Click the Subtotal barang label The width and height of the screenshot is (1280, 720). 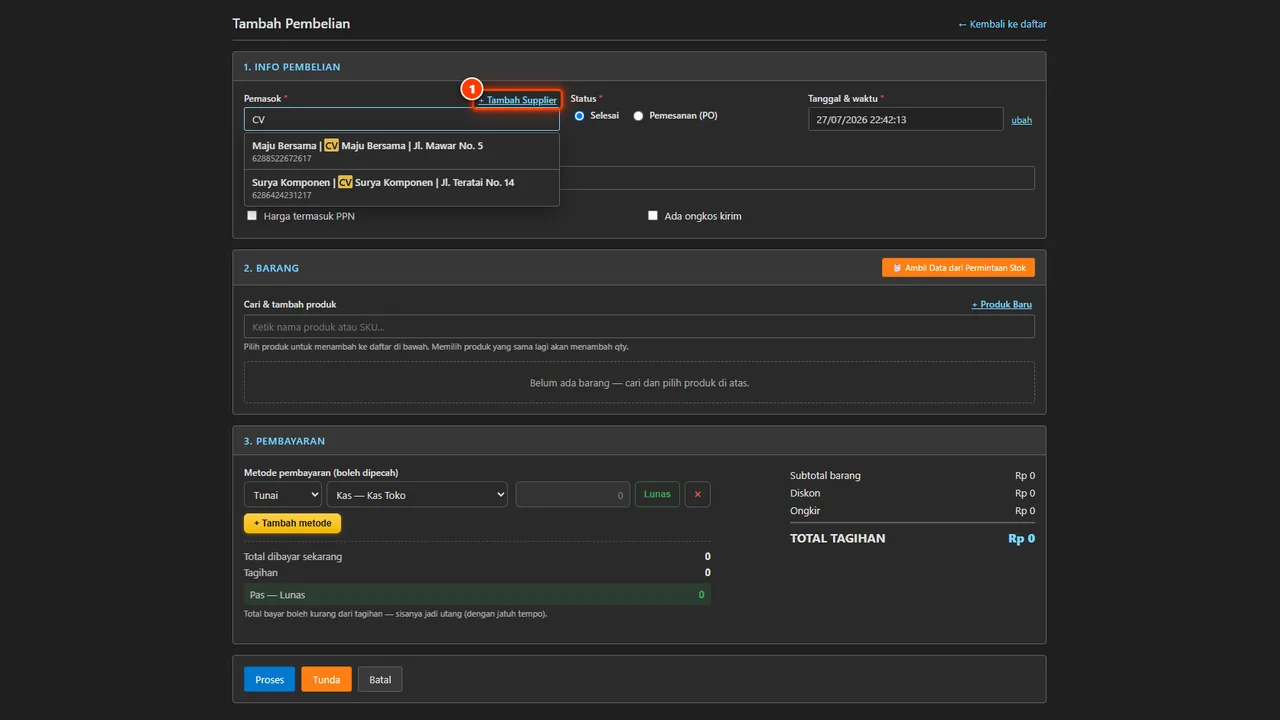pos(825,475)
